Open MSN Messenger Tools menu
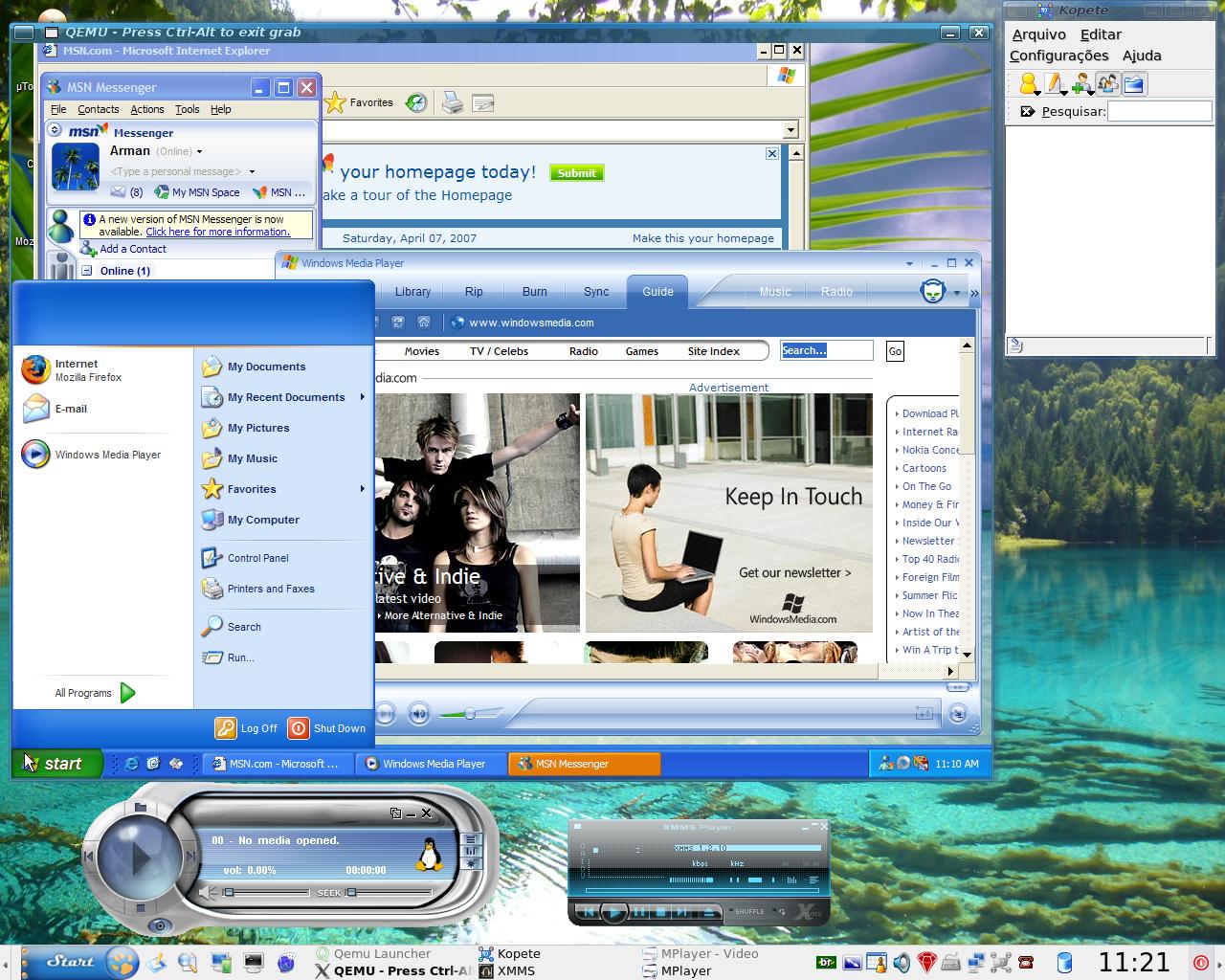Image resolution: width=1225 pixels, height=980 pixels. [x=188, y=109]
